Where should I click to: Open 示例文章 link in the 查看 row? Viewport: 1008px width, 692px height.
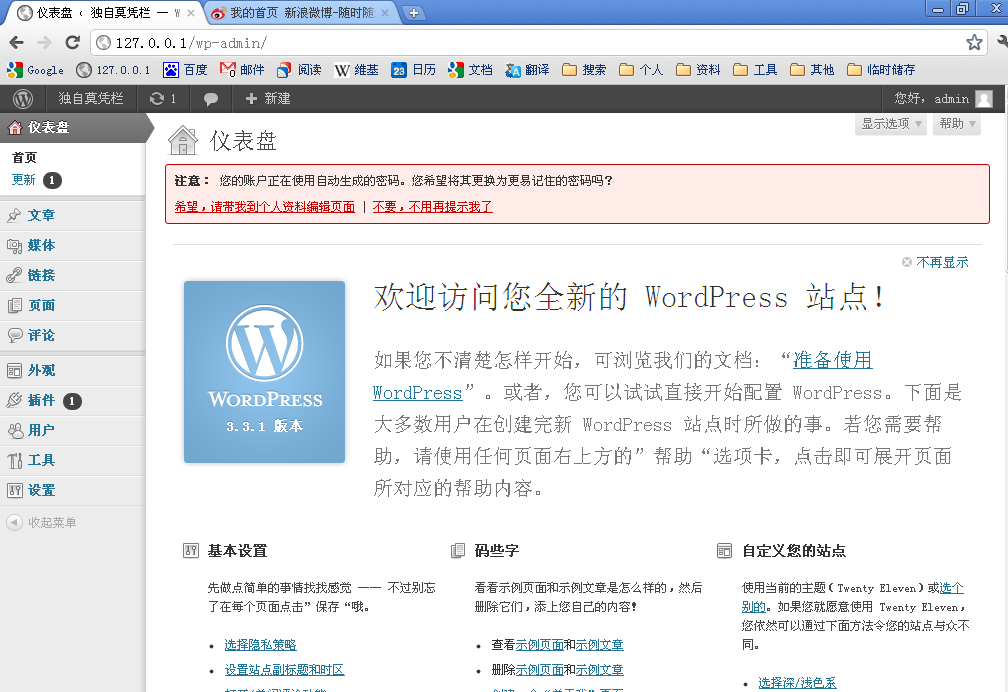599,644
